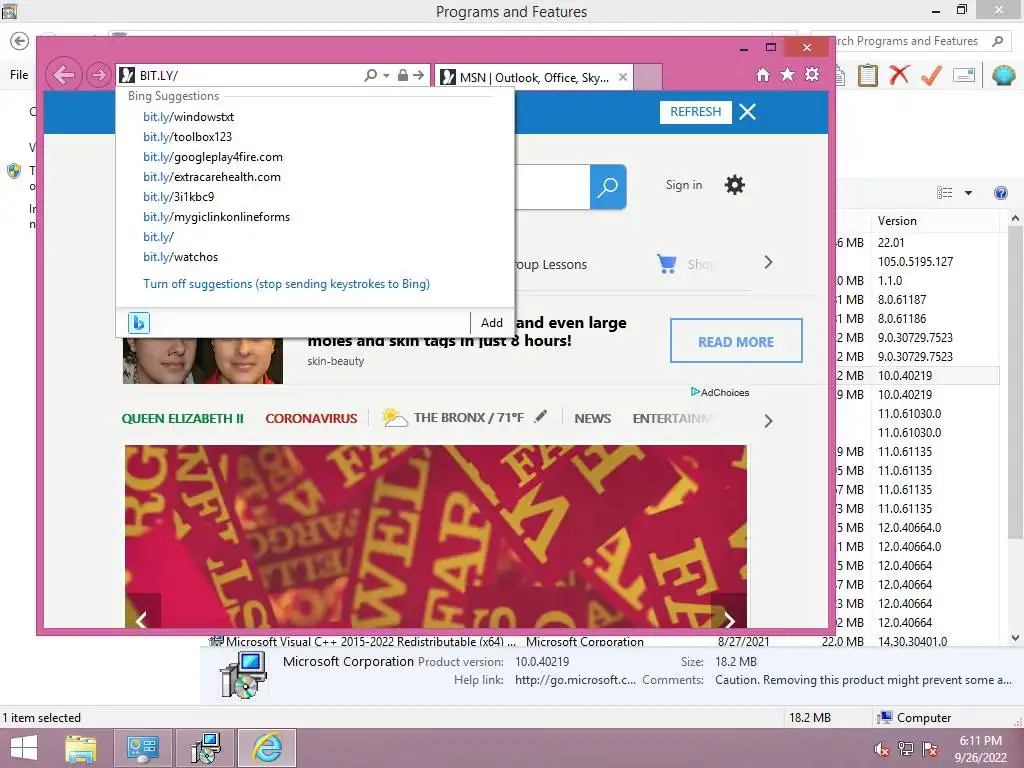Click the clipboard paste toolbar icon
The width and height of the screenshot is (1024, 768).
(867, 75)
